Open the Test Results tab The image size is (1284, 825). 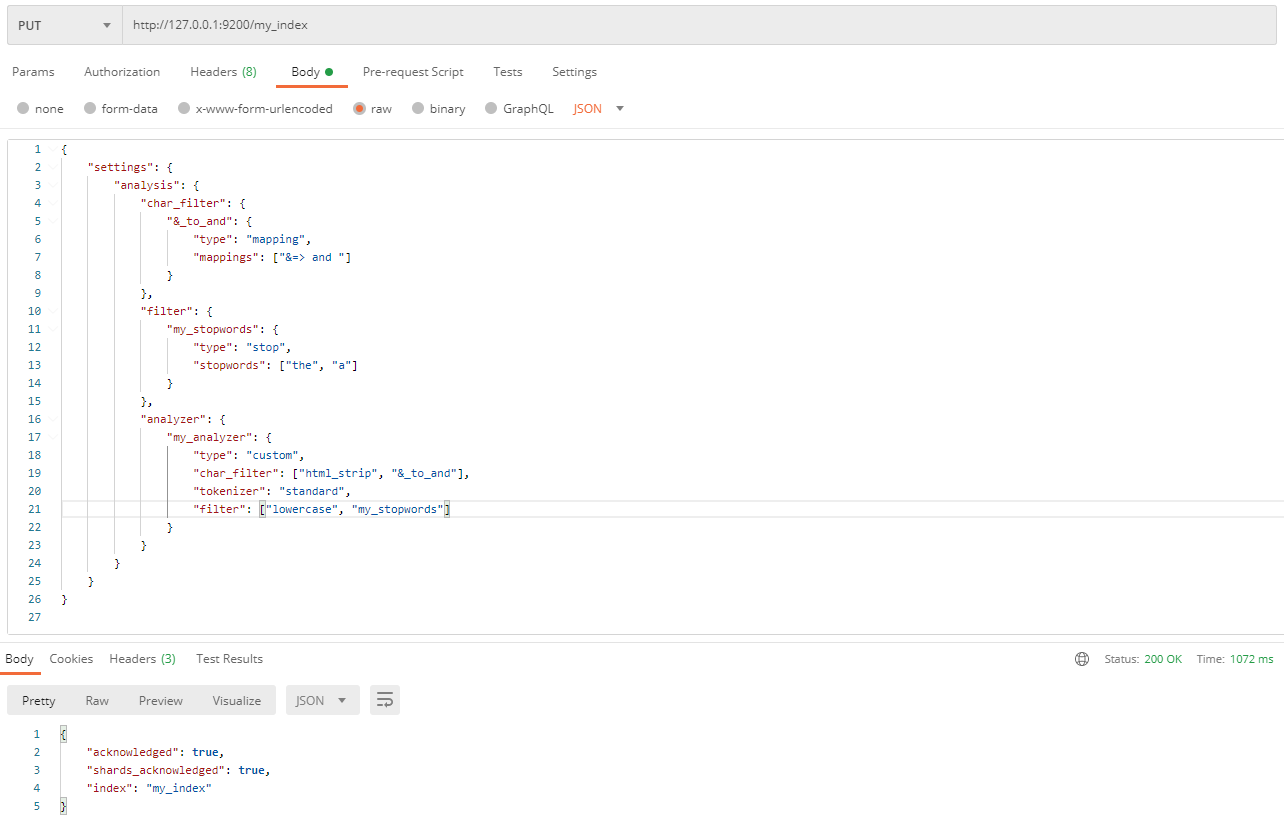(229, 659)
